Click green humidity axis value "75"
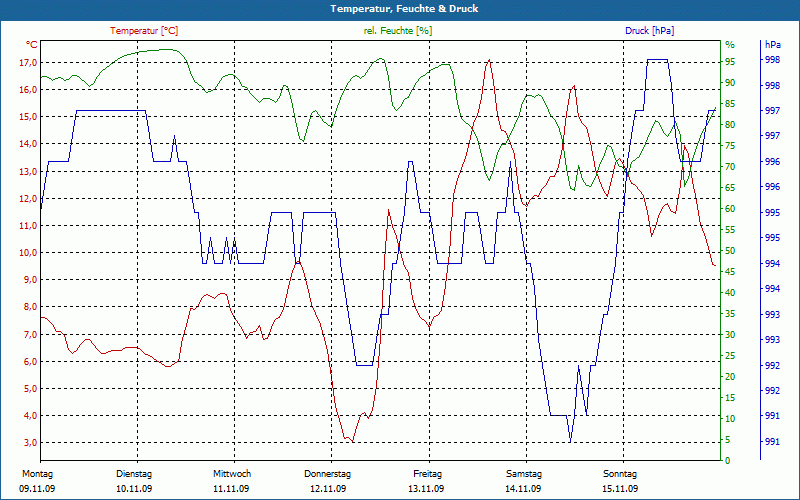This screenshot has width=800, height=500. click(731, 146)
